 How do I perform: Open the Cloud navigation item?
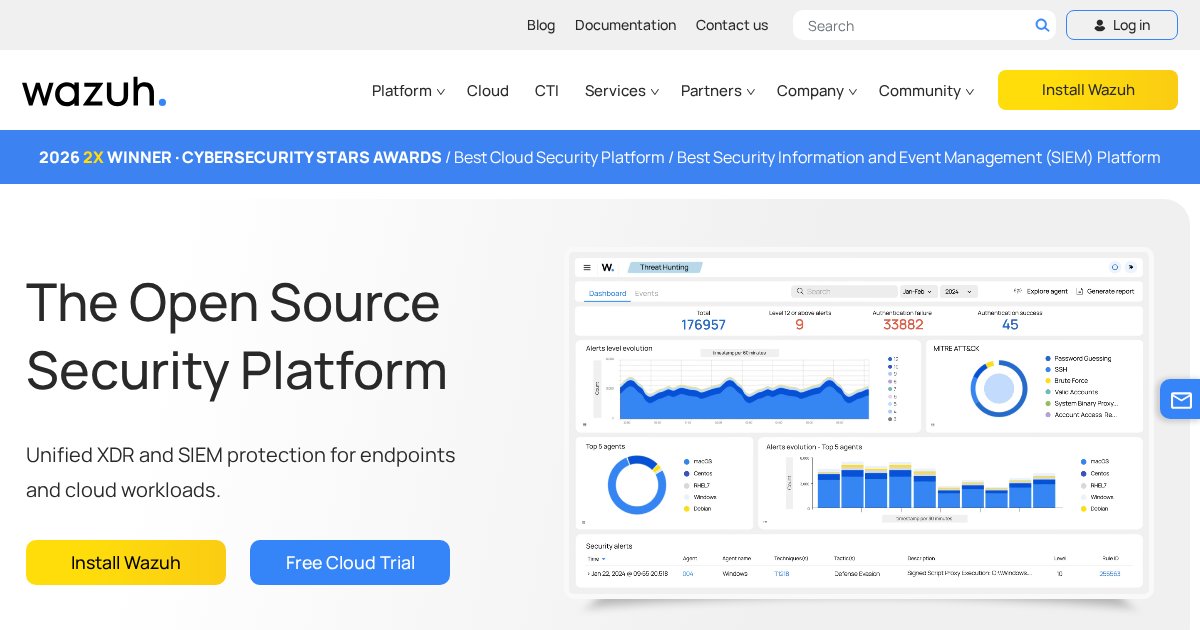(488, 91)
